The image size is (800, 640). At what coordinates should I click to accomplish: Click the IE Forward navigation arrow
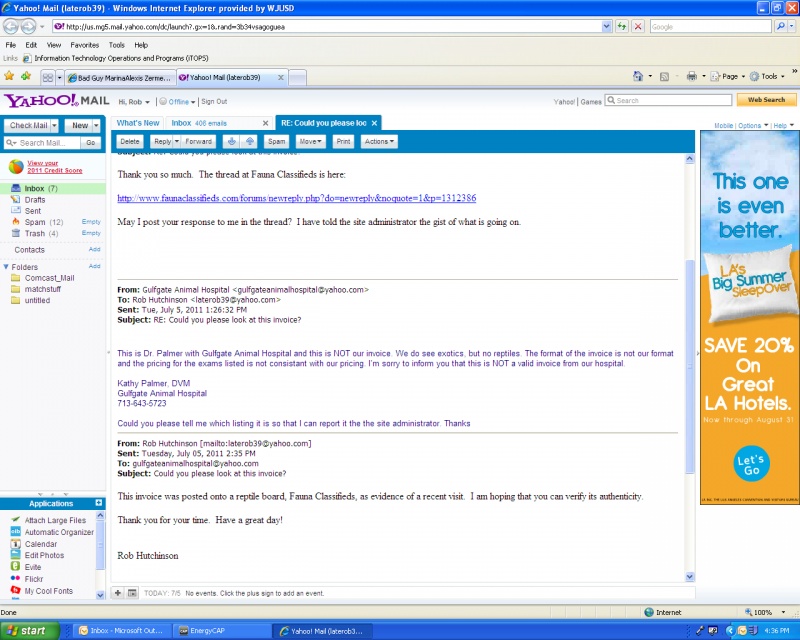29,26
